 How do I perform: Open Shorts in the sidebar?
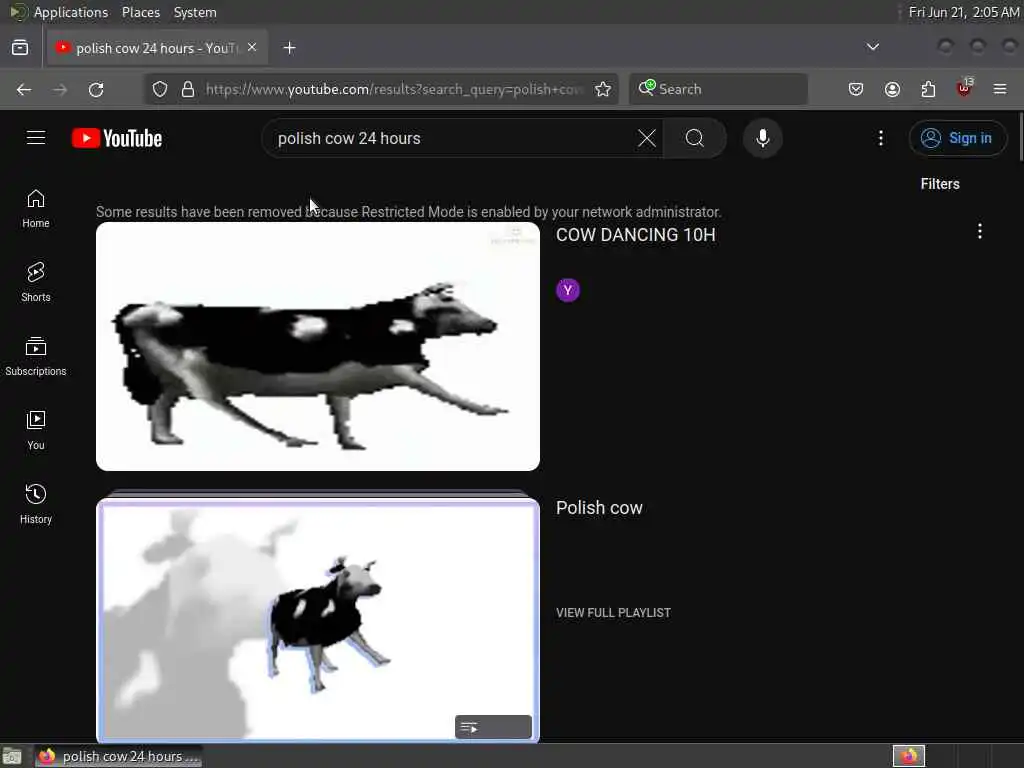36,283
